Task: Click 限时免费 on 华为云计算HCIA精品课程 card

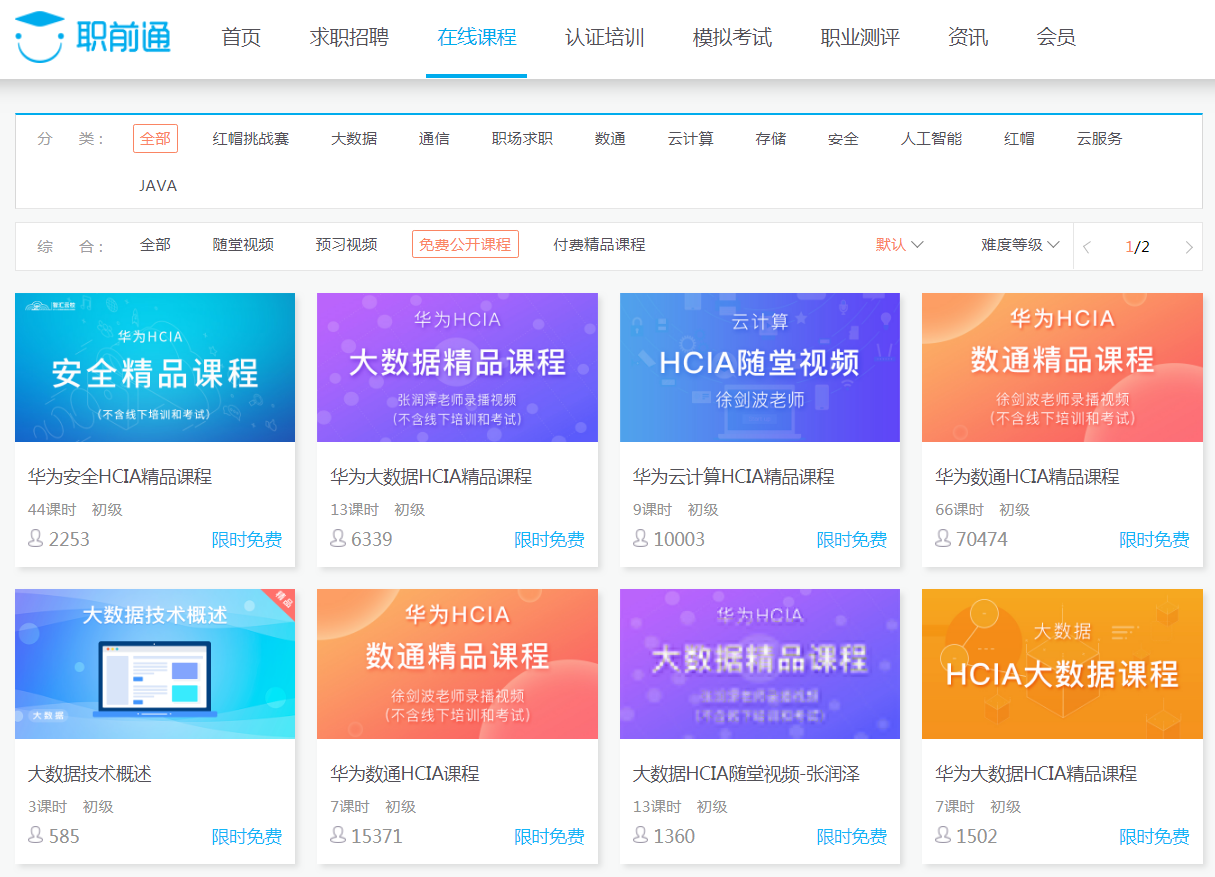Action: 852,540
